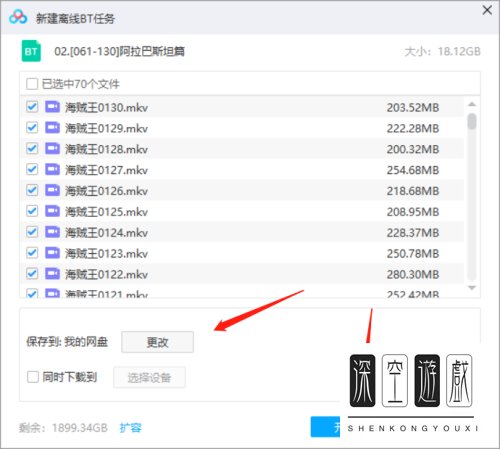Click the 选择设备 button
The image size is (500, 449).
pyautogui.click(x=149, y=377)
